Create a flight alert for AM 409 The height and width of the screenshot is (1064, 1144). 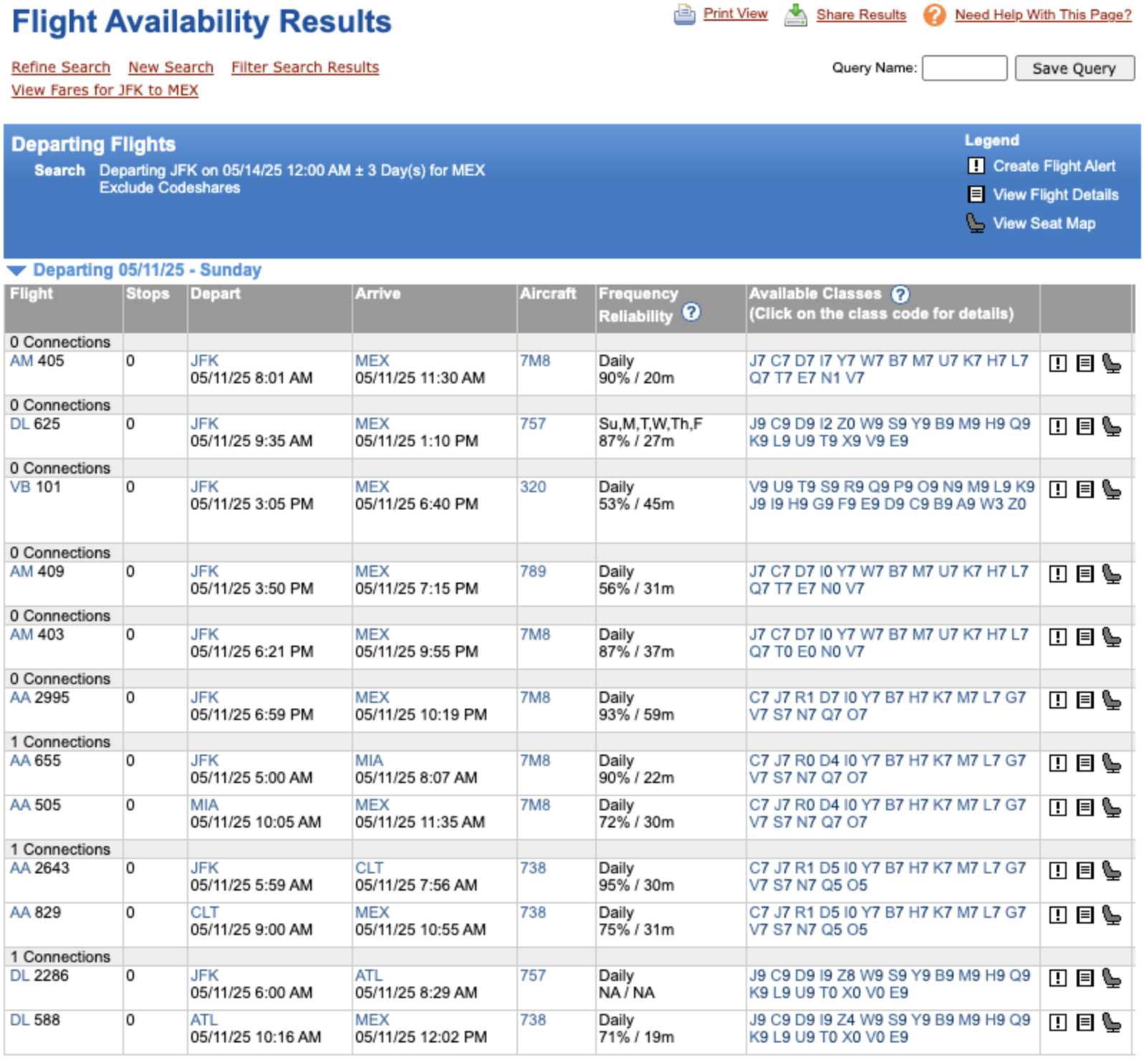point(1057,574)
